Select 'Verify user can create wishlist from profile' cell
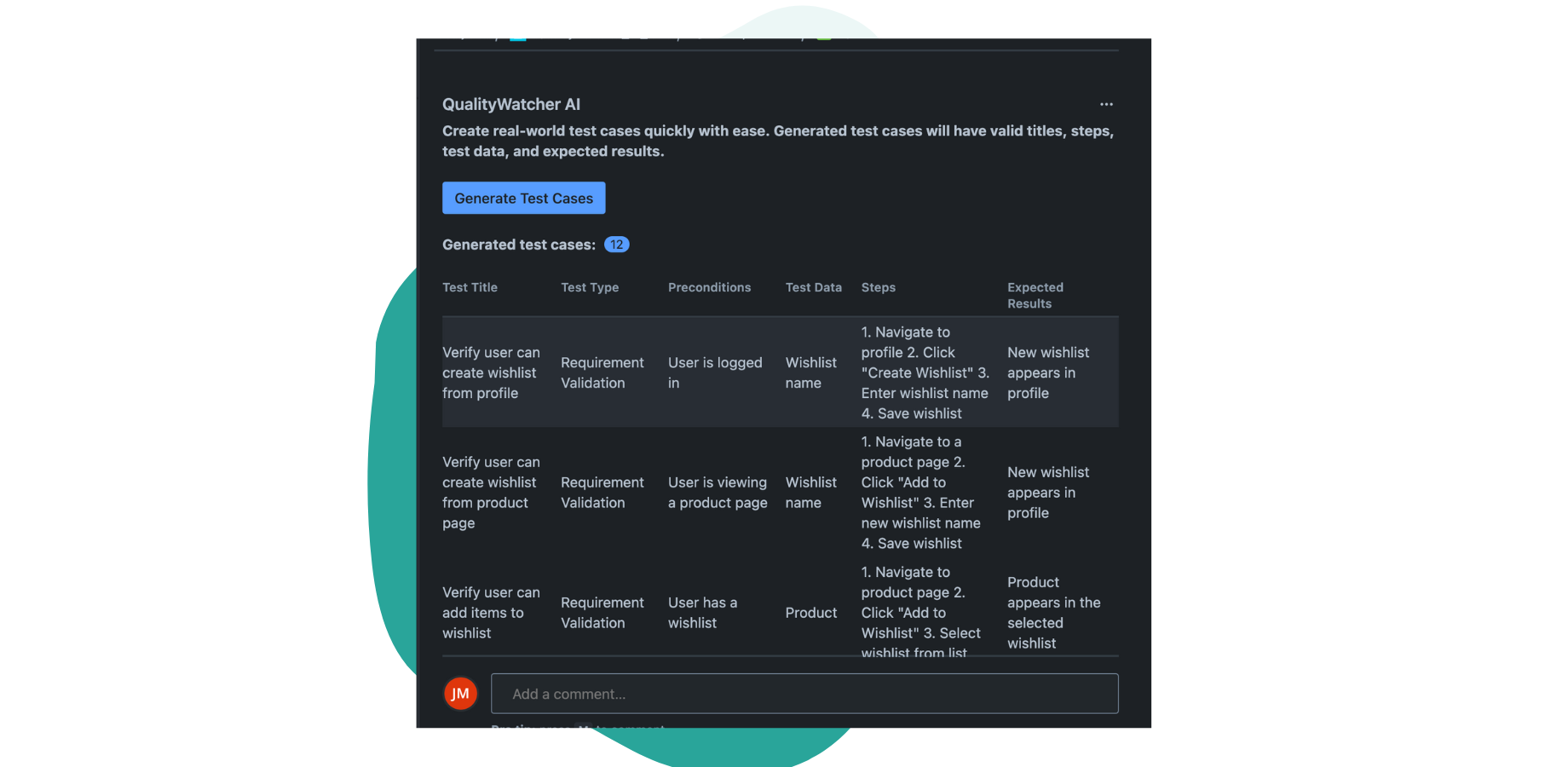This screenshot has height=767, width=1568. pyautogui.click(x=492, y=372)
